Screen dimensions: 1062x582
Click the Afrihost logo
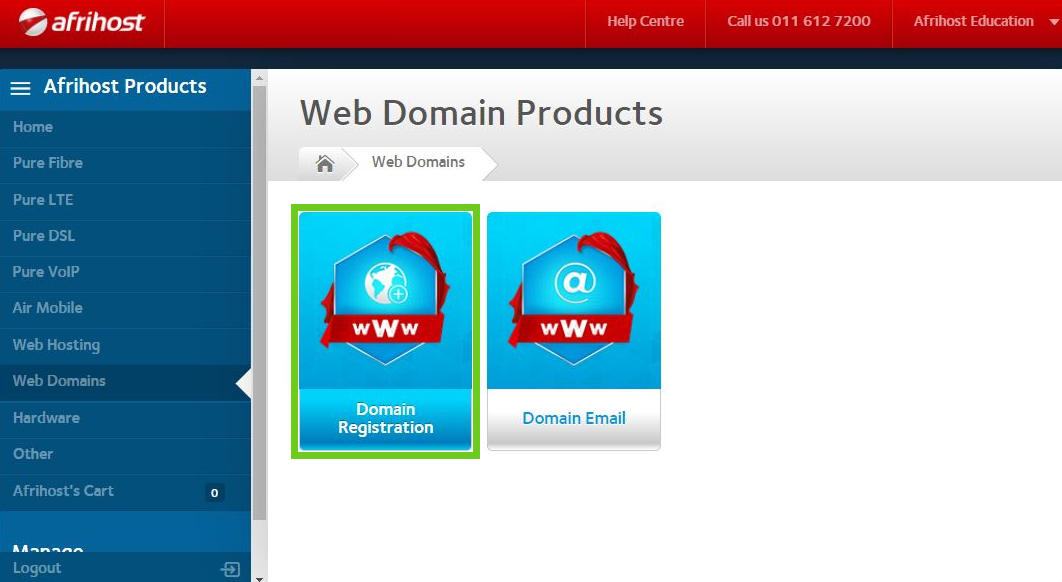82,21
